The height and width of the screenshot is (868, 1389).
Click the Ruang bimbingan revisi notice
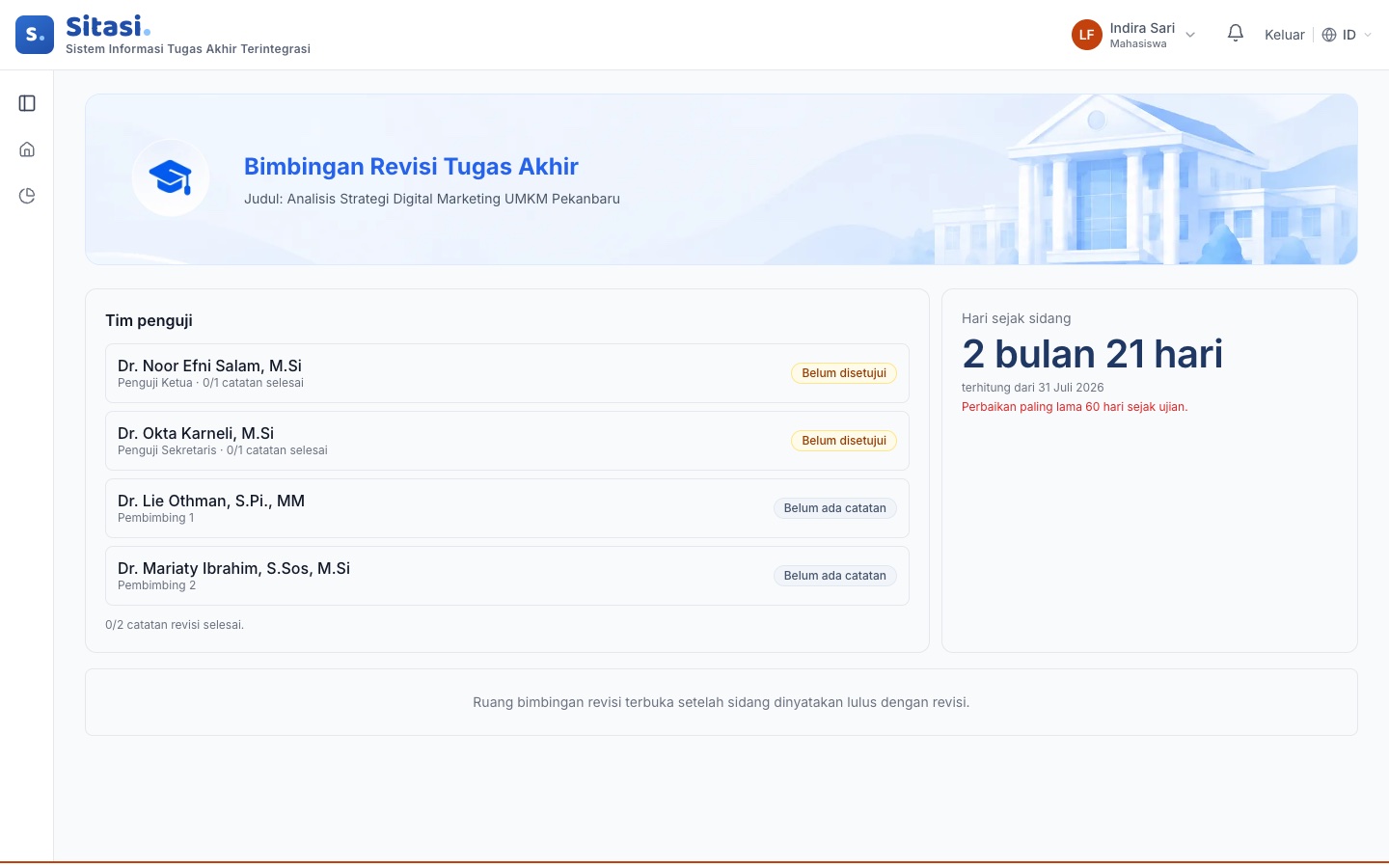722,702
